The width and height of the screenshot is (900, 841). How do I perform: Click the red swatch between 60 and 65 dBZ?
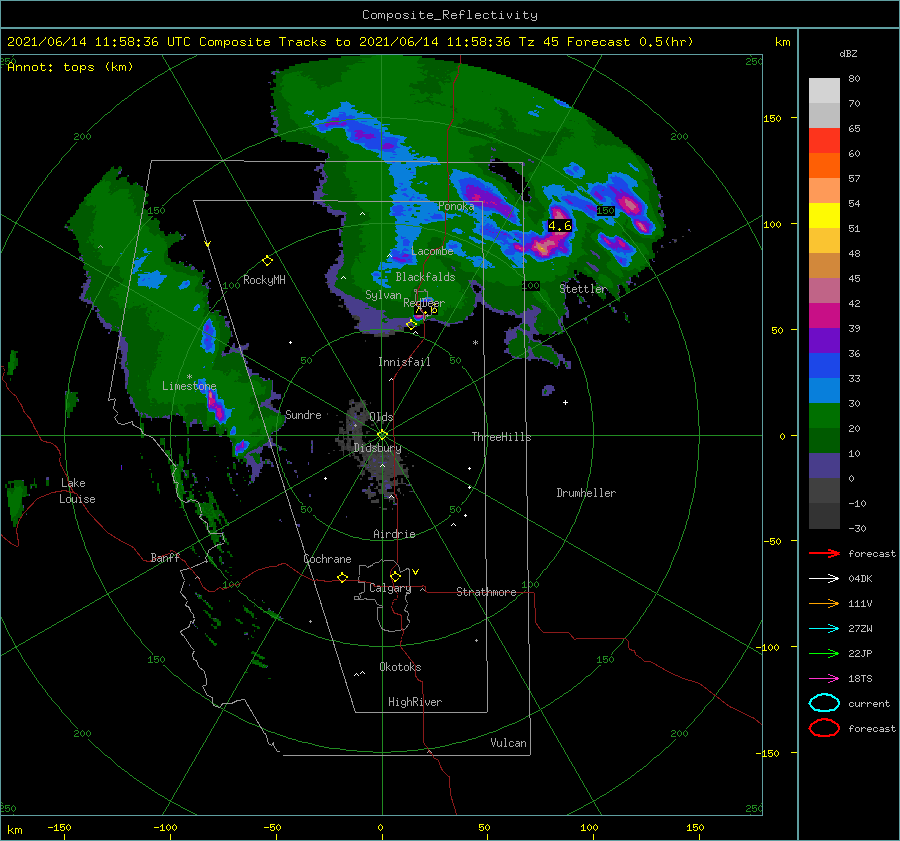pyautogui.click(x=824, y=141)
